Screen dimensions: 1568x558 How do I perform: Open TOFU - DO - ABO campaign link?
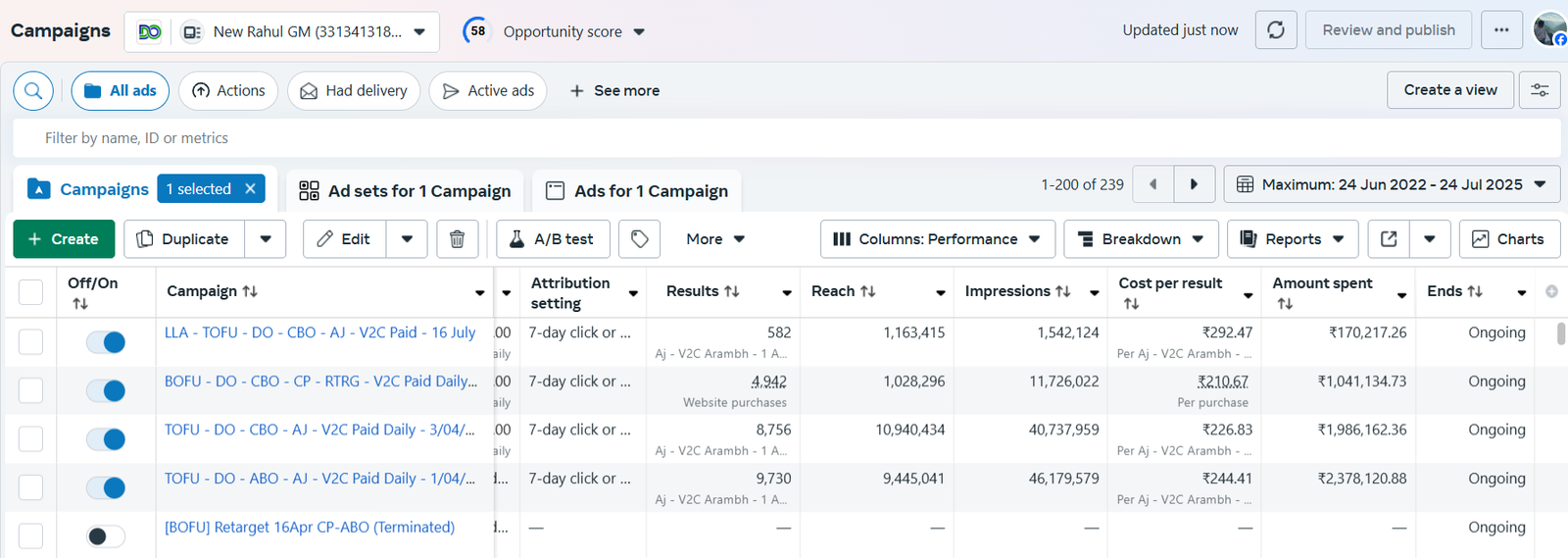click(319, 479)
